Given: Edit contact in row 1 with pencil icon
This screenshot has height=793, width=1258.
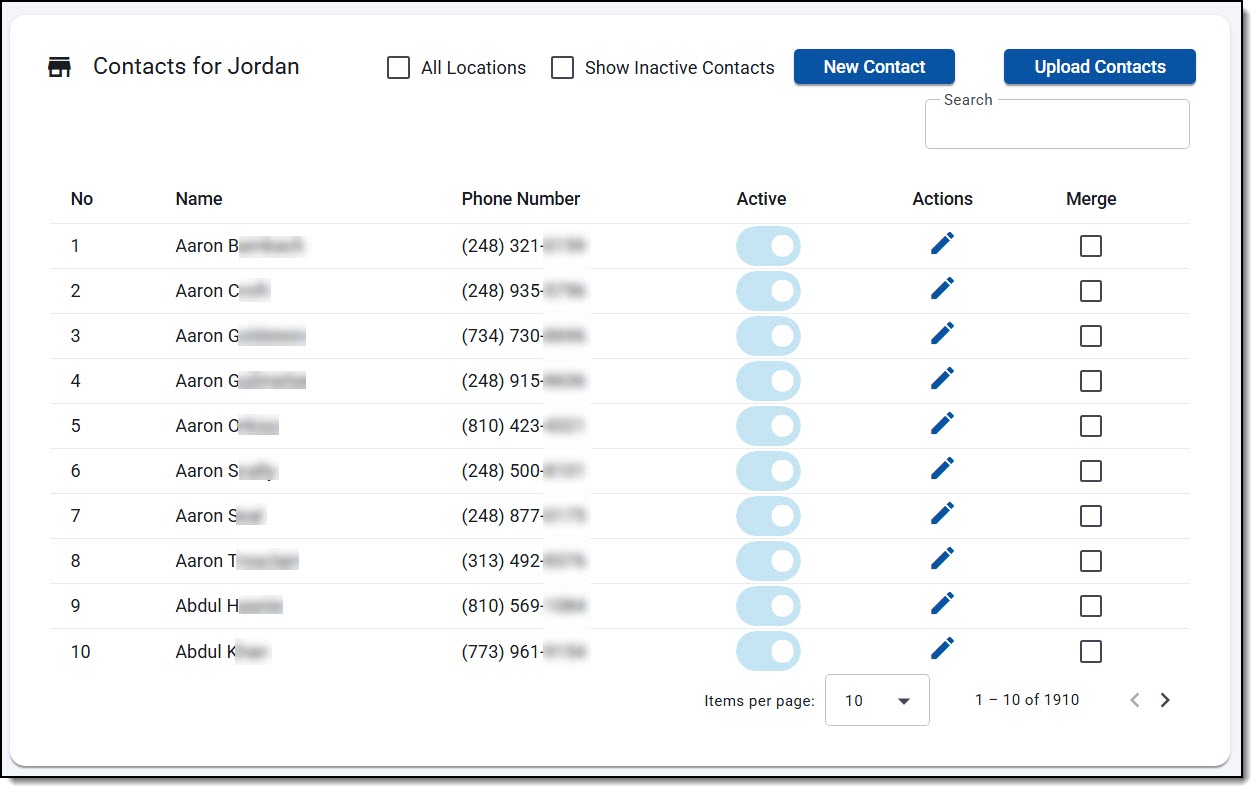Looking at the screenshot, I should tap(942, 243).
